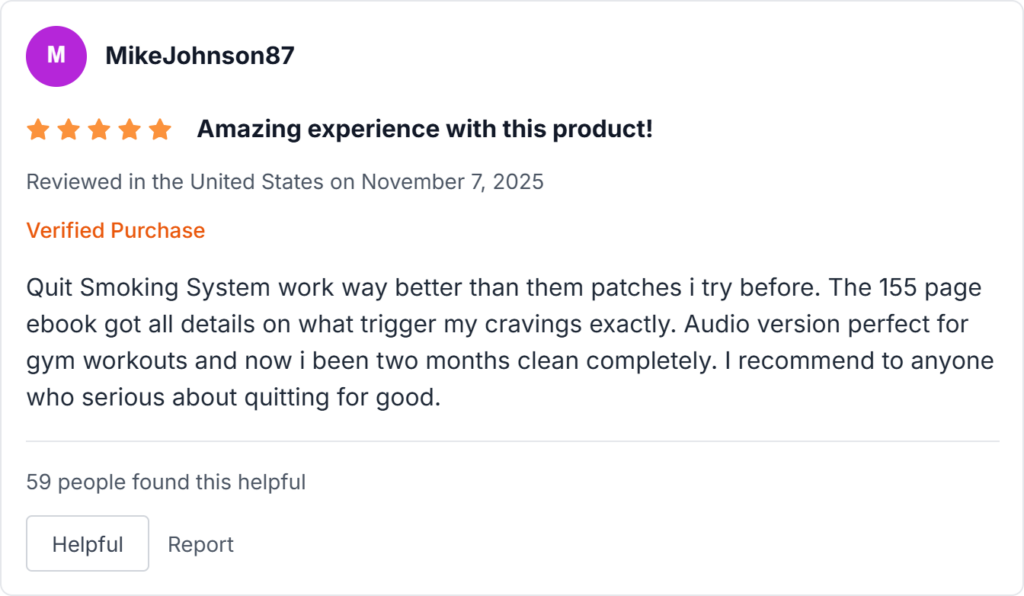Click MikeJohnson87's avatar icon
The width and height of the screenshot is (1024, 596).
click(x=56, y=56)
